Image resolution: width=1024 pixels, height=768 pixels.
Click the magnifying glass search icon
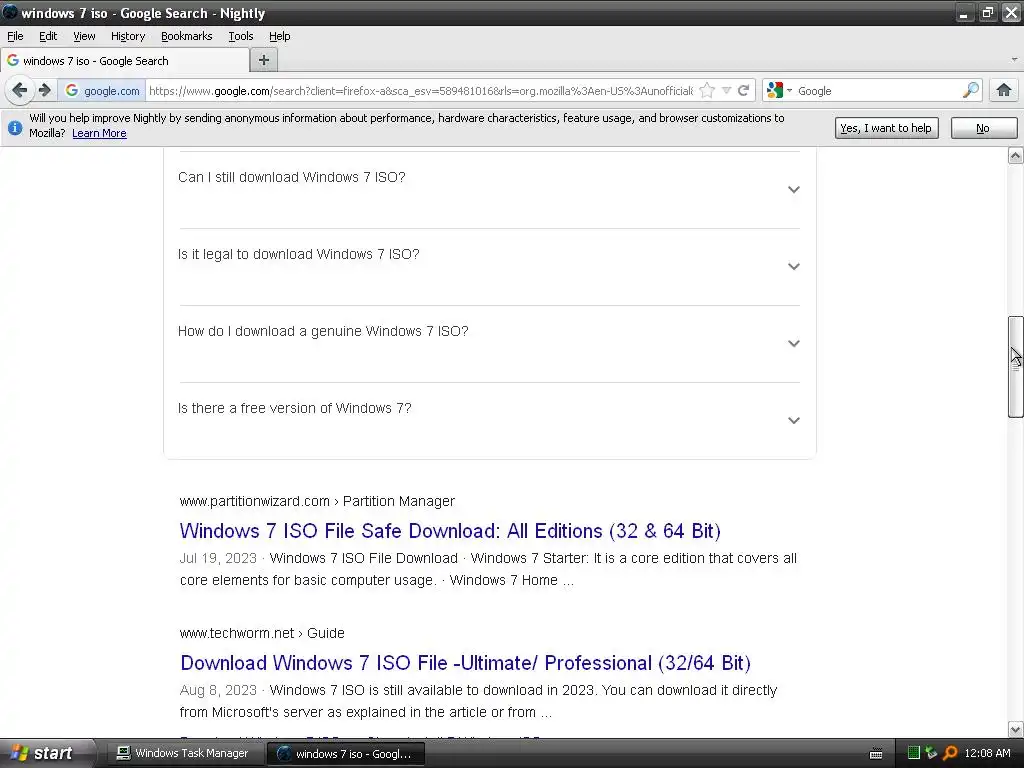[x=970, y=91]
